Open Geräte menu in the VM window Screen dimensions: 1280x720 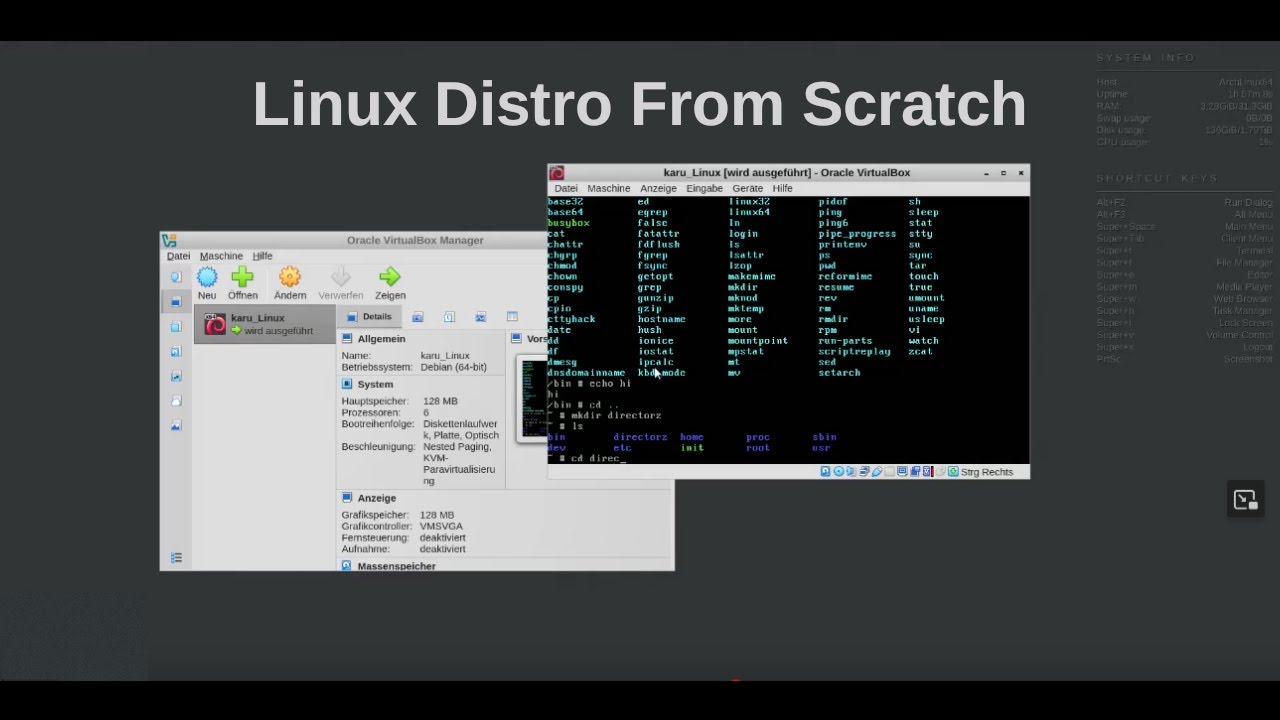point(747,188)
